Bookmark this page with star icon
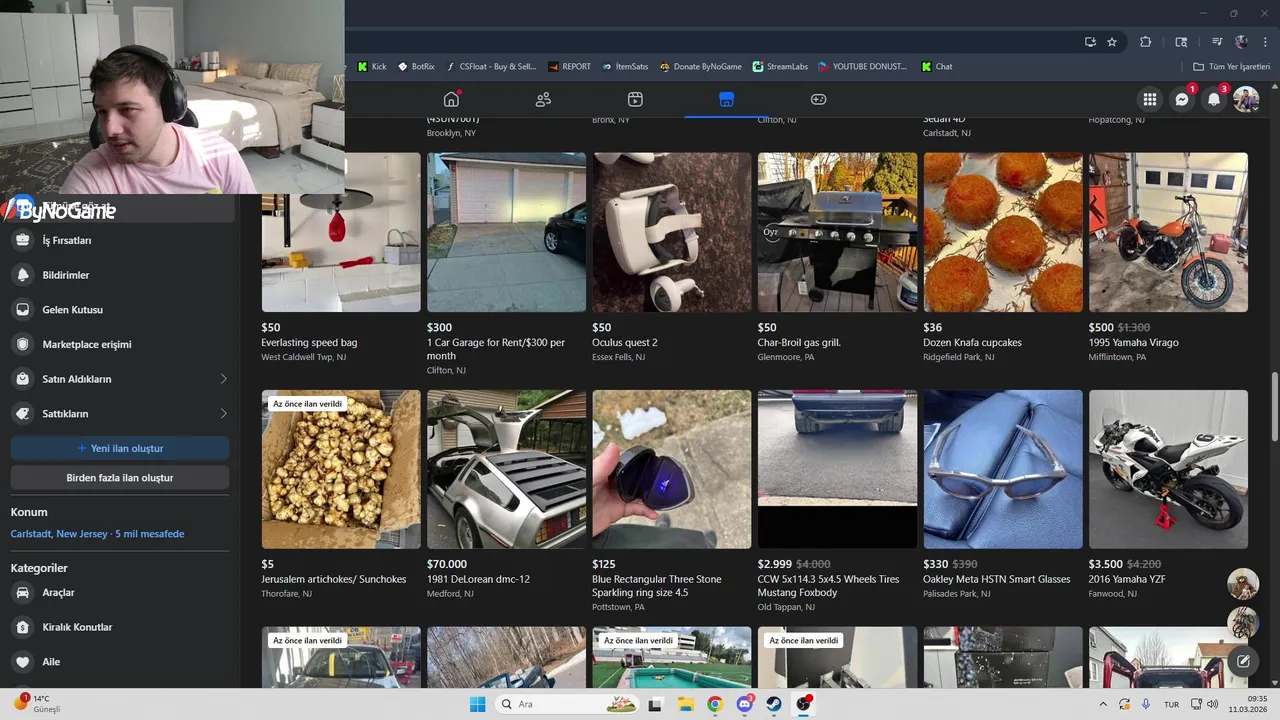 pos(1112,42)
